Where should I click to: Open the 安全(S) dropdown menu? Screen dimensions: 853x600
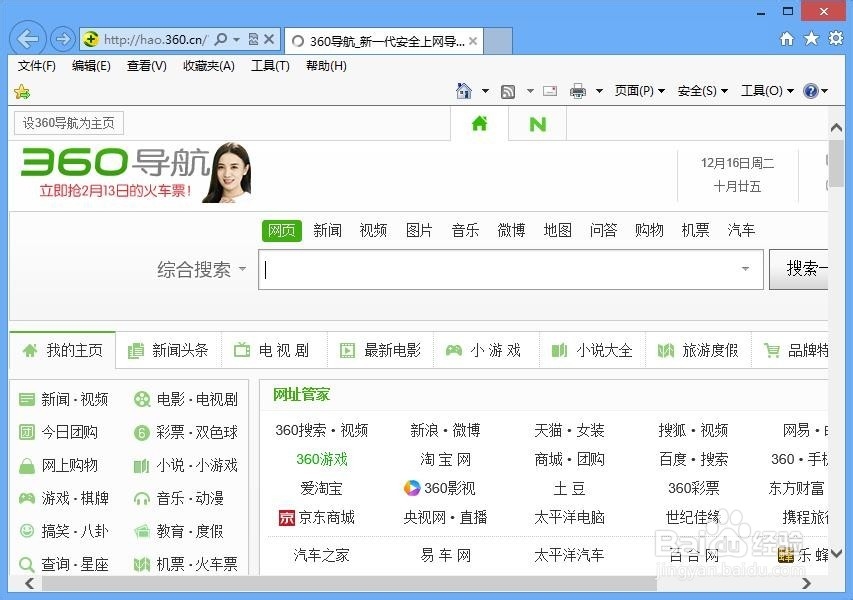(702, 91)
